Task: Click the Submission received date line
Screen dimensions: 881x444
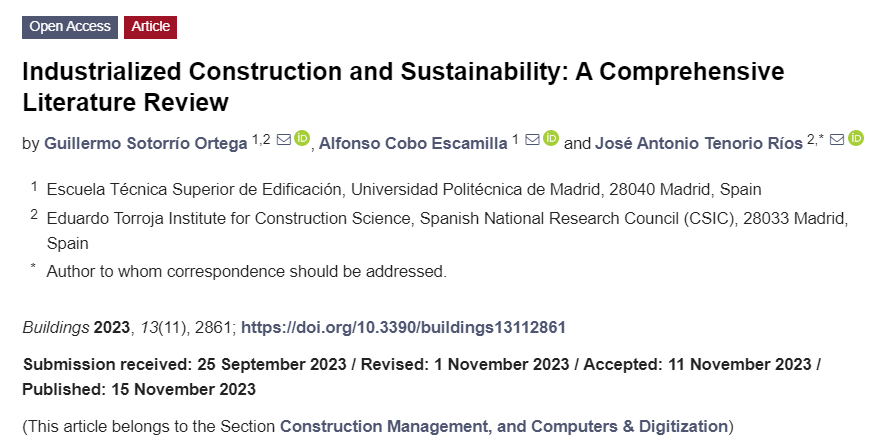Action: point(421,377)
